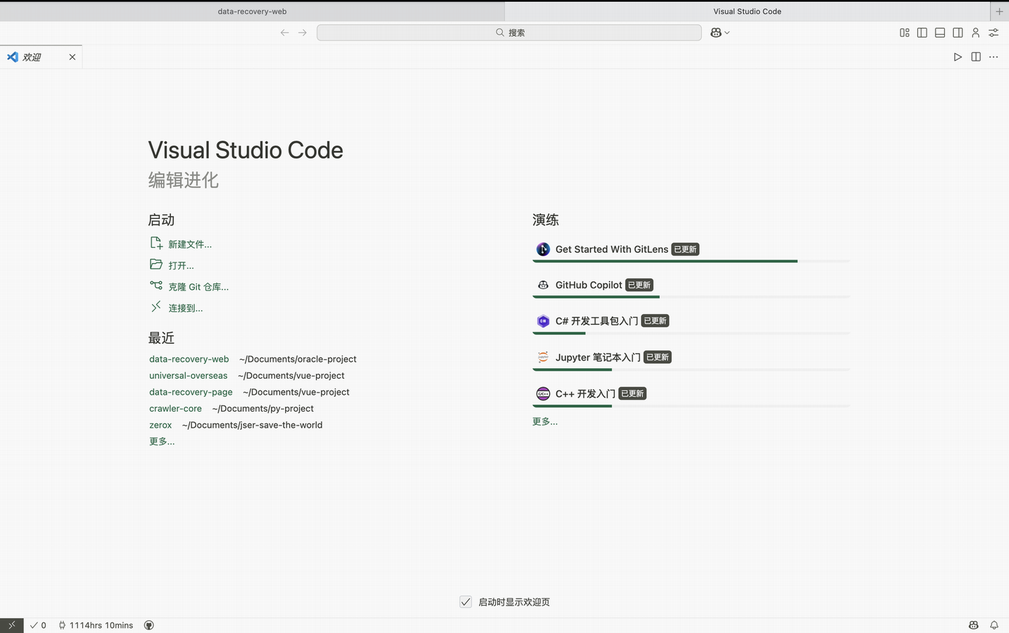Screen dimensions: 1009x633
Task: Toggle the secondary side bar
Action: pyautogui.click(x=958, y=33)
